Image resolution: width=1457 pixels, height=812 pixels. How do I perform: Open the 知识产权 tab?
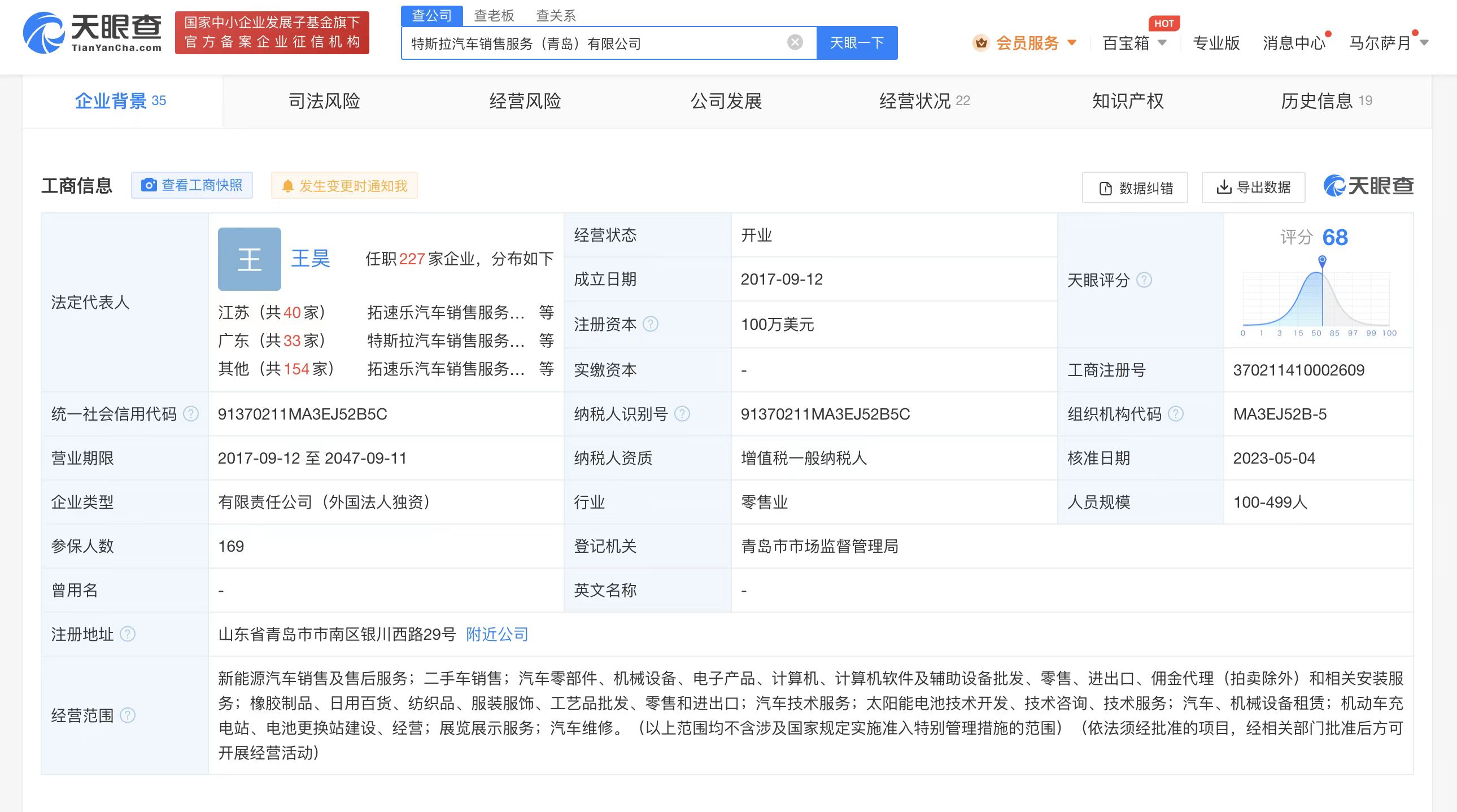click(1128, 101)
